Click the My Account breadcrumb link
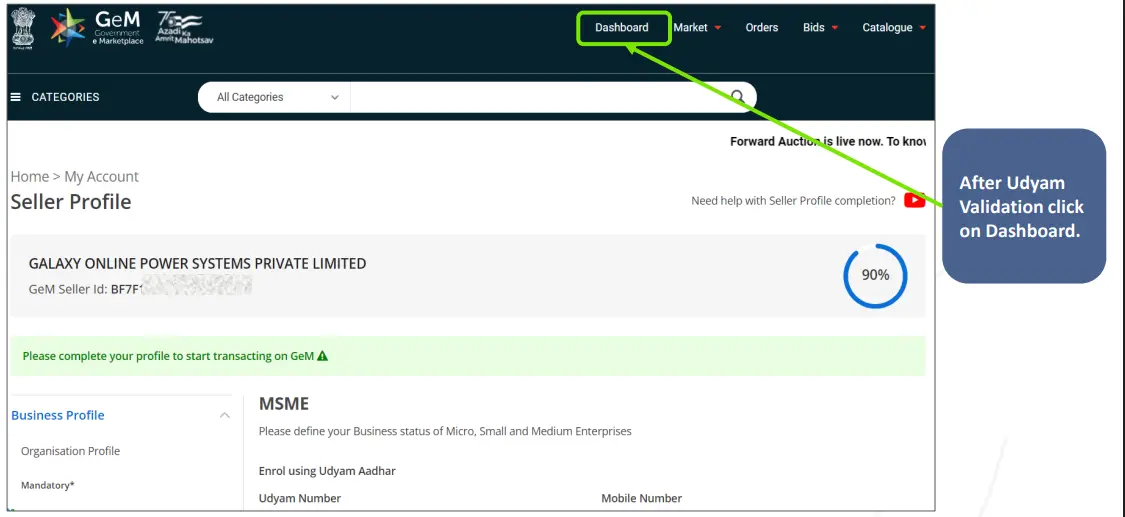Image resolution: width=1125 pixels, height=517 pixels. click(102, 176)
